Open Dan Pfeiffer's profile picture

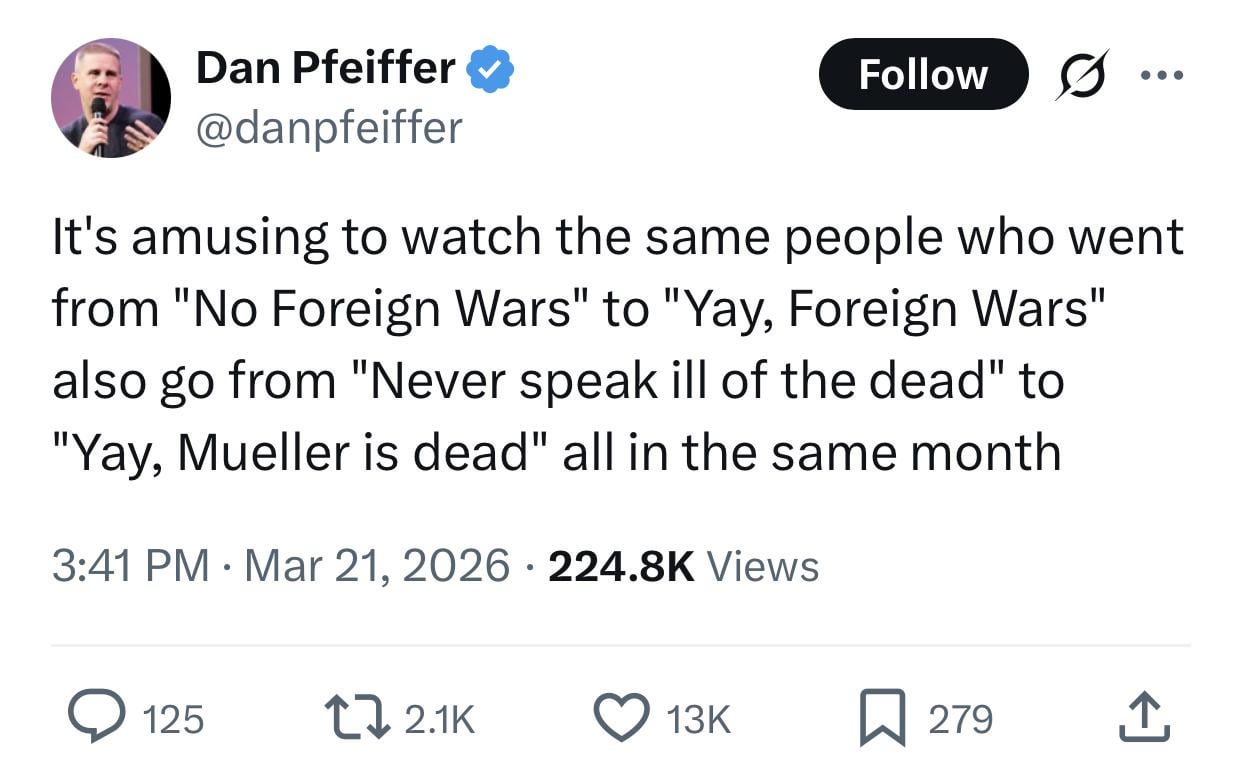point(110,98)
